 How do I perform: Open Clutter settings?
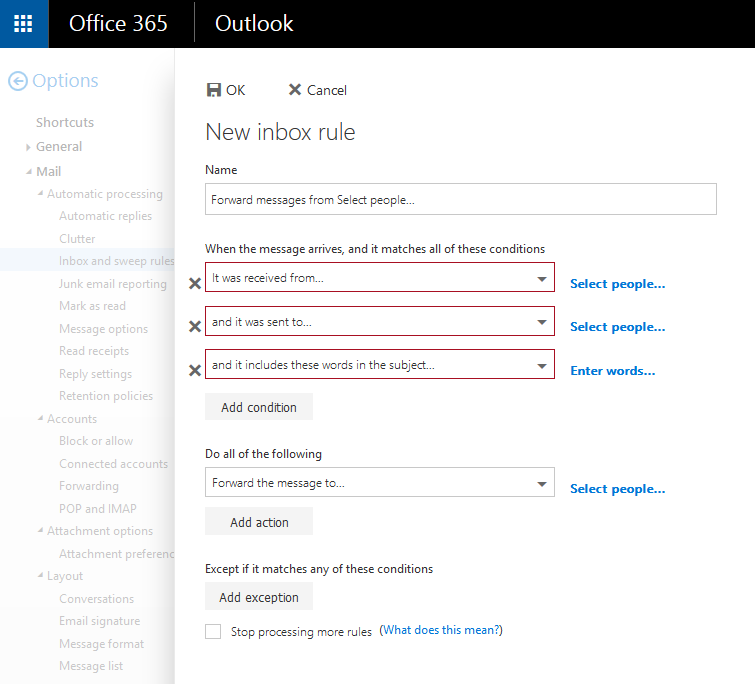(77, 239)
